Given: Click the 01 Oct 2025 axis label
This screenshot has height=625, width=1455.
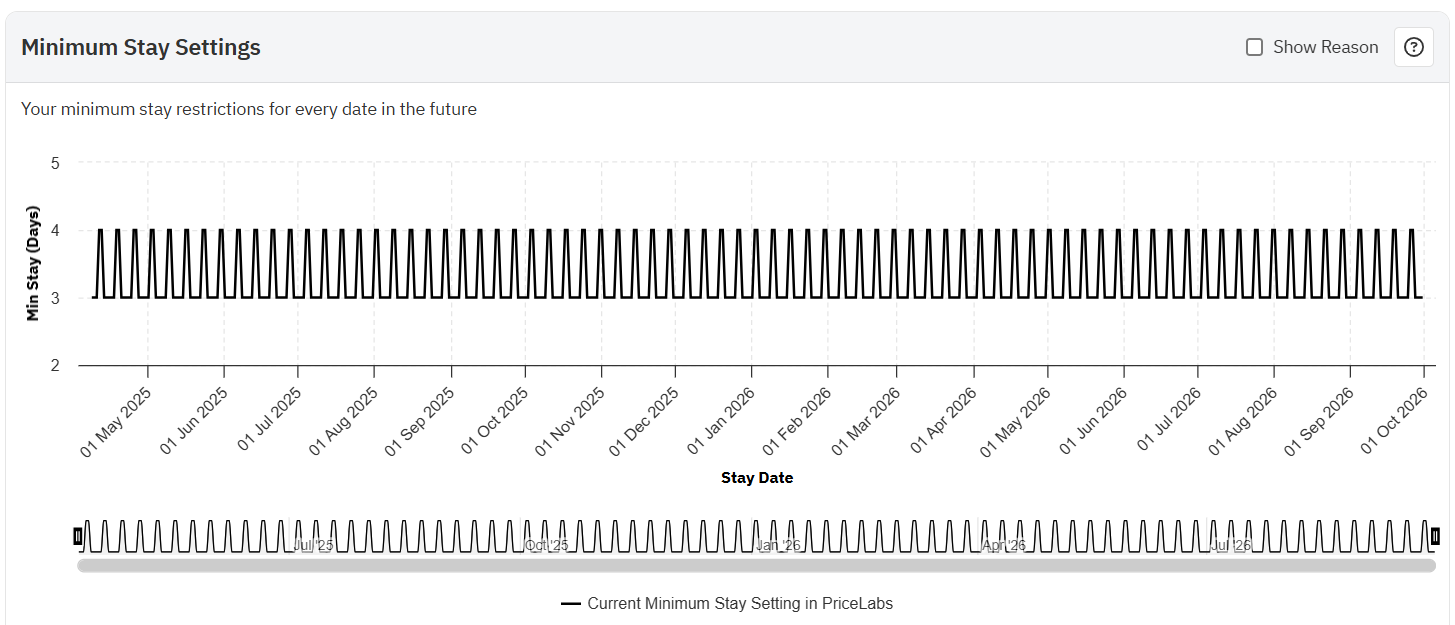Looking at the screenshot, I should click(x=494, y=421).
